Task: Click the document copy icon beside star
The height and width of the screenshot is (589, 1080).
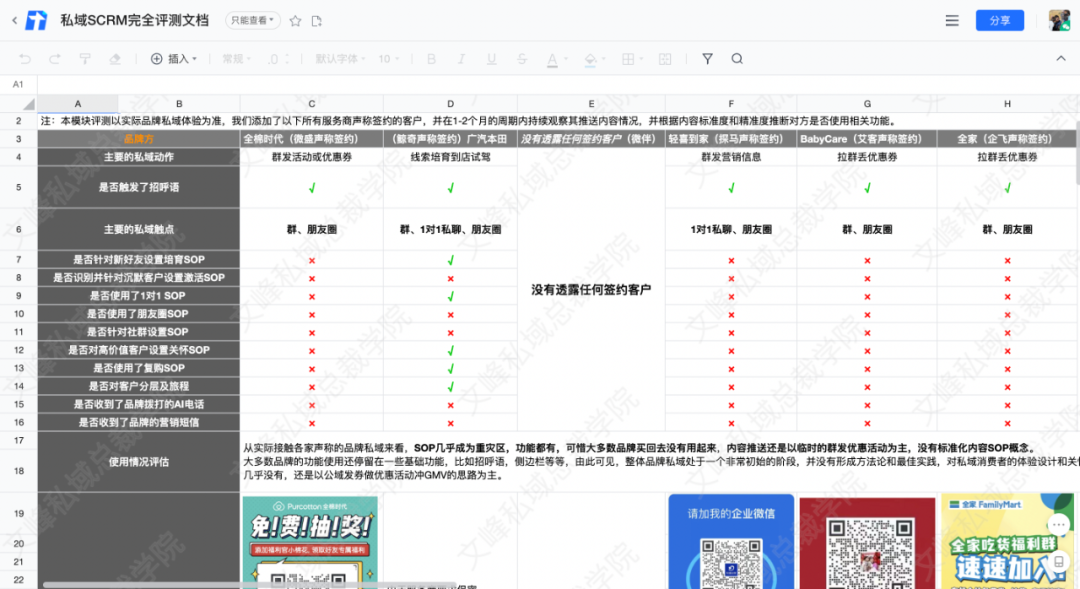Action: 317,21
